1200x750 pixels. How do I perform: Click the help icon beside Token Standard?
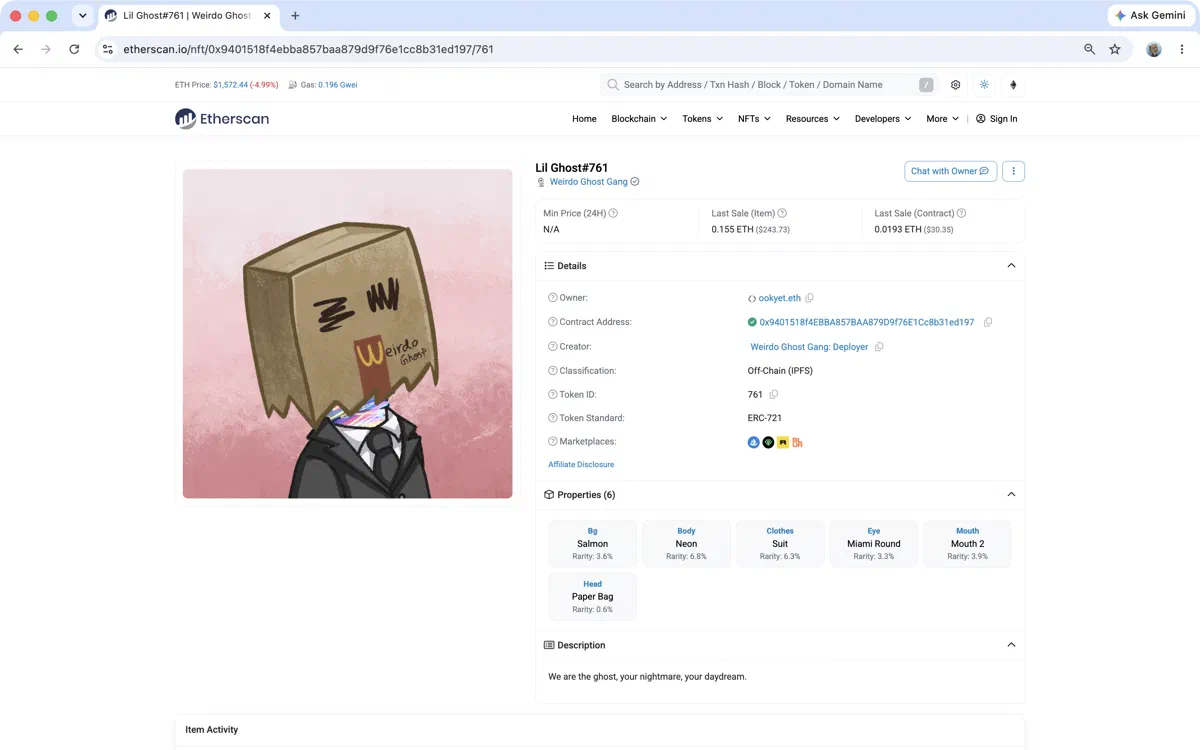tap(552, 418)
